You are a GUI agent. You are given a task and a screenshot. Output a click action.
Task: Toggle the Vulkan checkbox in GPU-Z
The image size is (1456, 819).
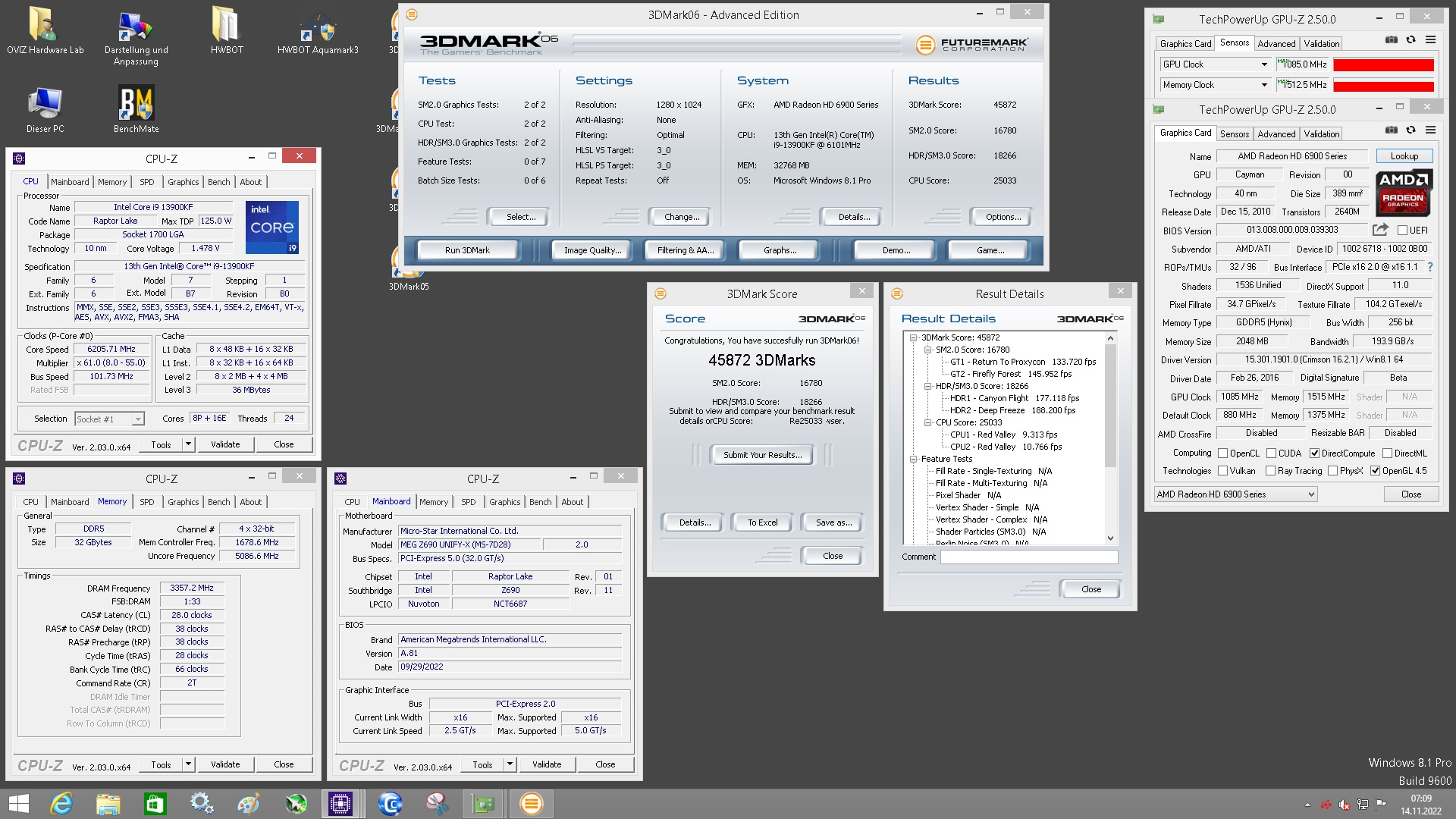(x=1222, y=471)
